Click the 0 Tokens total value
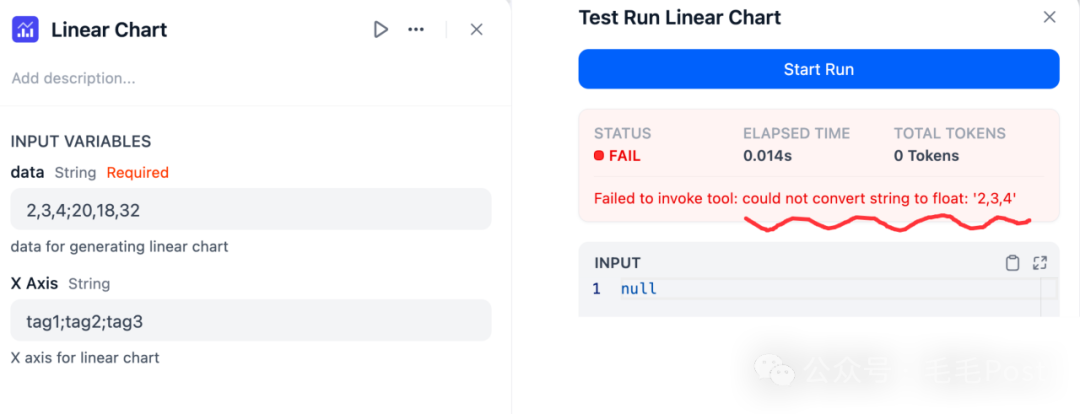The width and height of the screenshot is (1080, 414). (926, 156)
